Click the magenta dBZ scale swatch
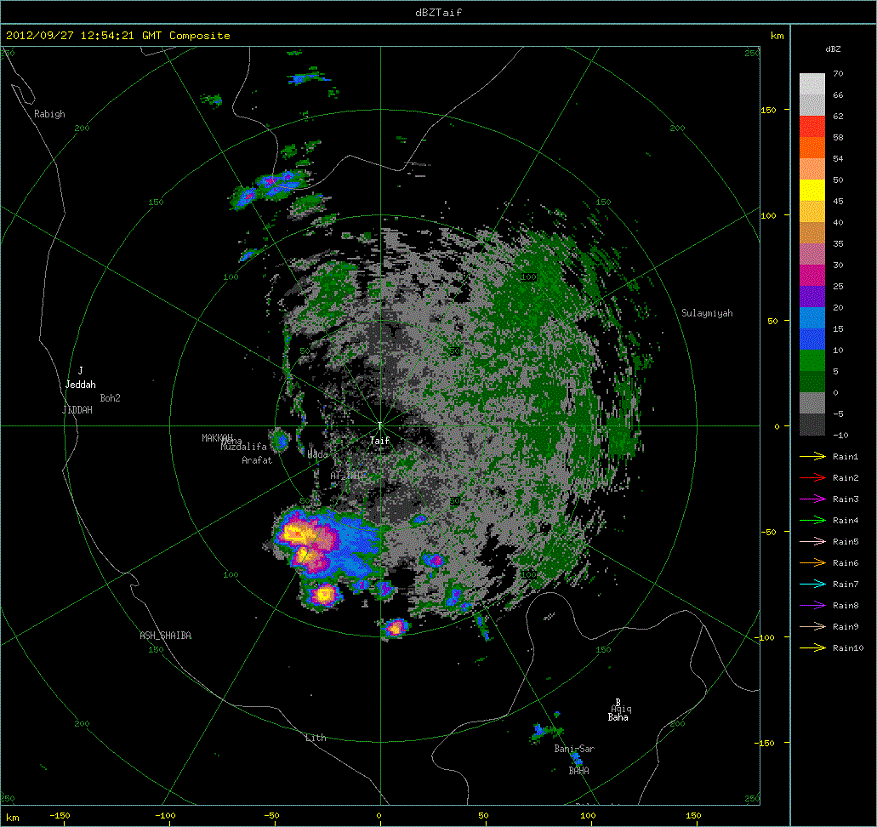877x827 pixels. pos(812,275)
